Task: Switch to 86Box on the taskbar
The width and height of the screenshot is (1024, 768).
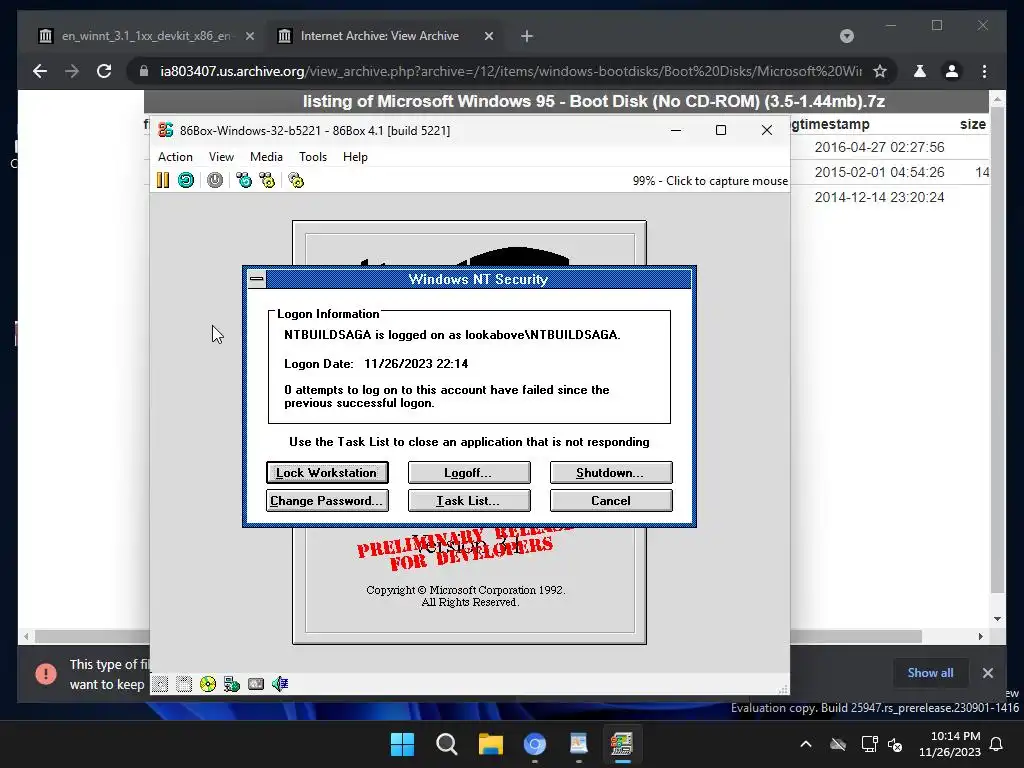Action: click(622, 744)
